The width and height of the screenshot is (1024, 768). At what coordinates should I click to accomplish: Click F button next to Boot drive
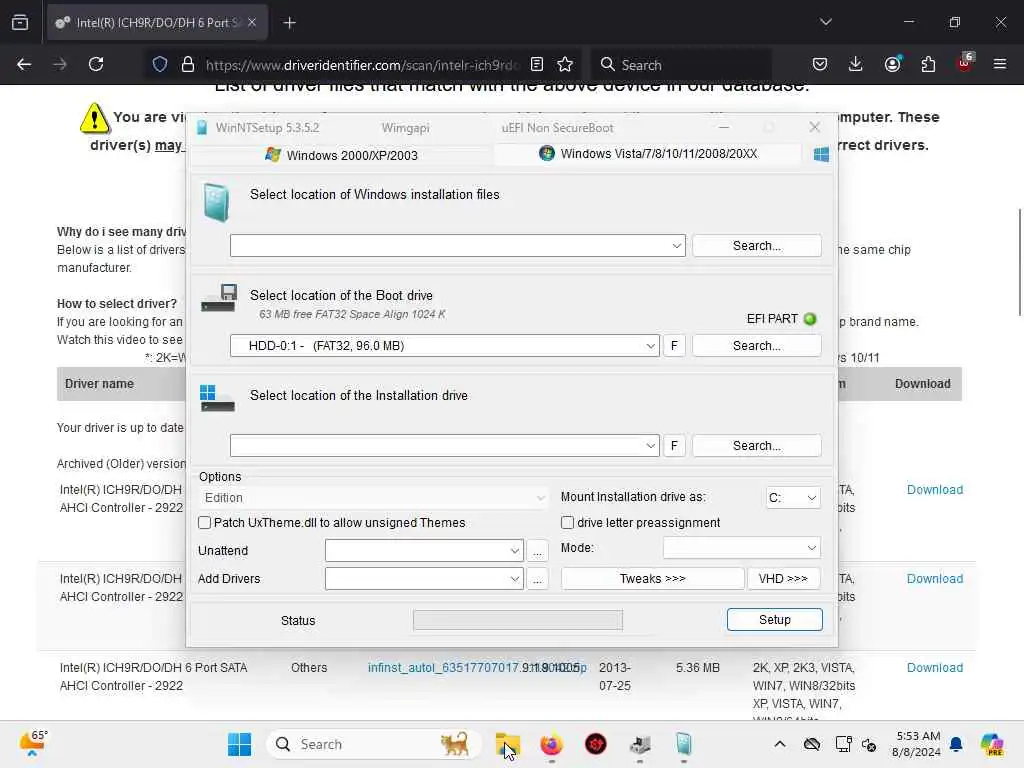pos(675,345)
